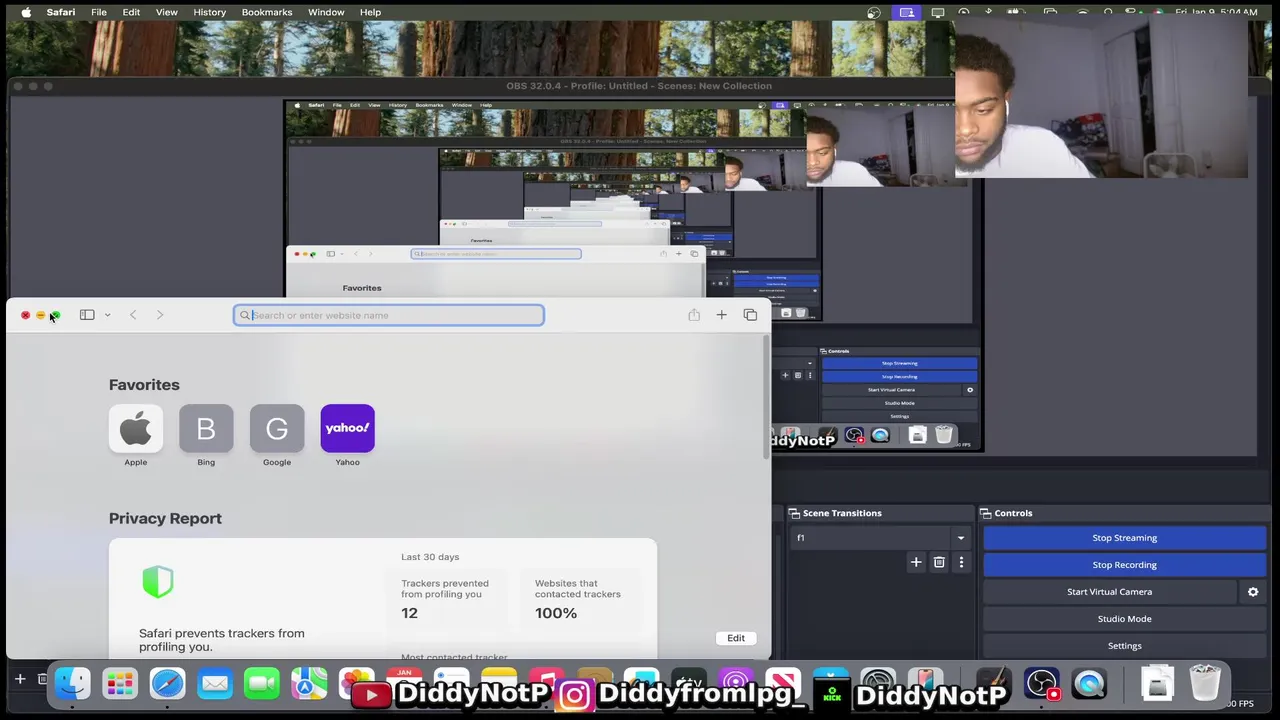Open the Help menu
The width and height of the screenshot is (1280, 720).
pyautogui.click(x=370, y=12)
